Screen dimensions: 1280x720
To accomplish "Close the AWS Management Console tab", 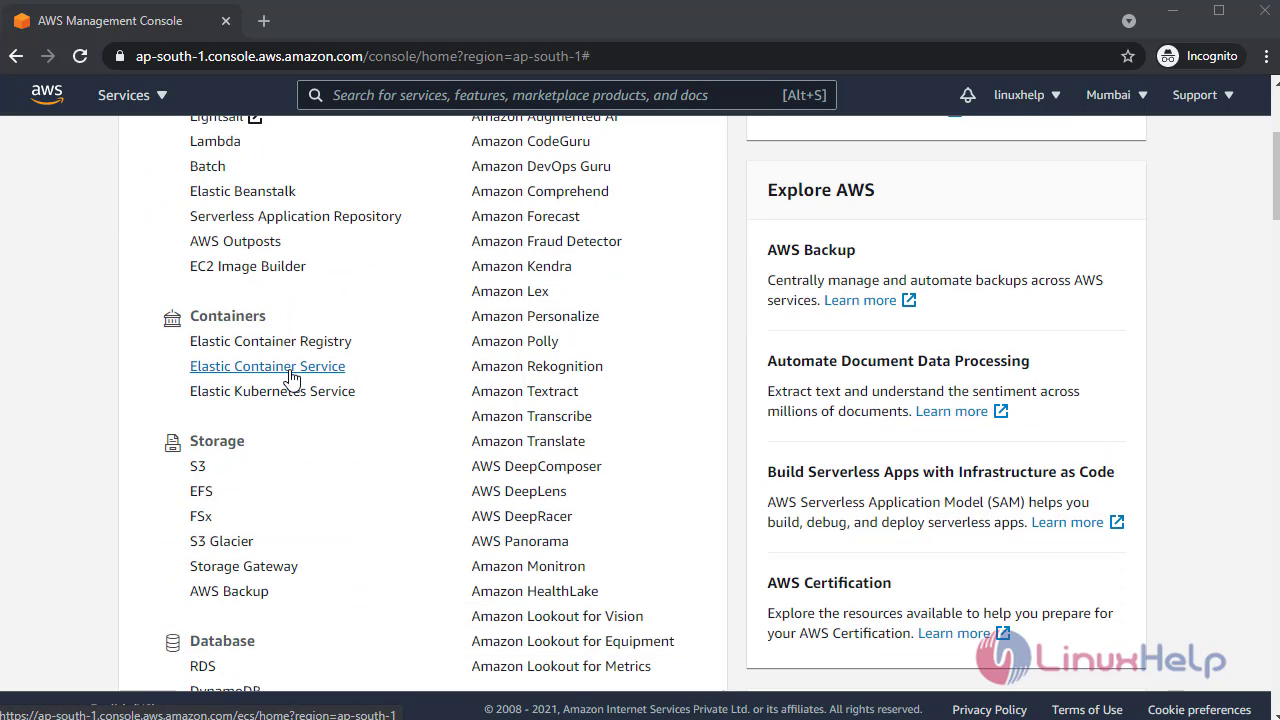I will click(x=228, y=21).
